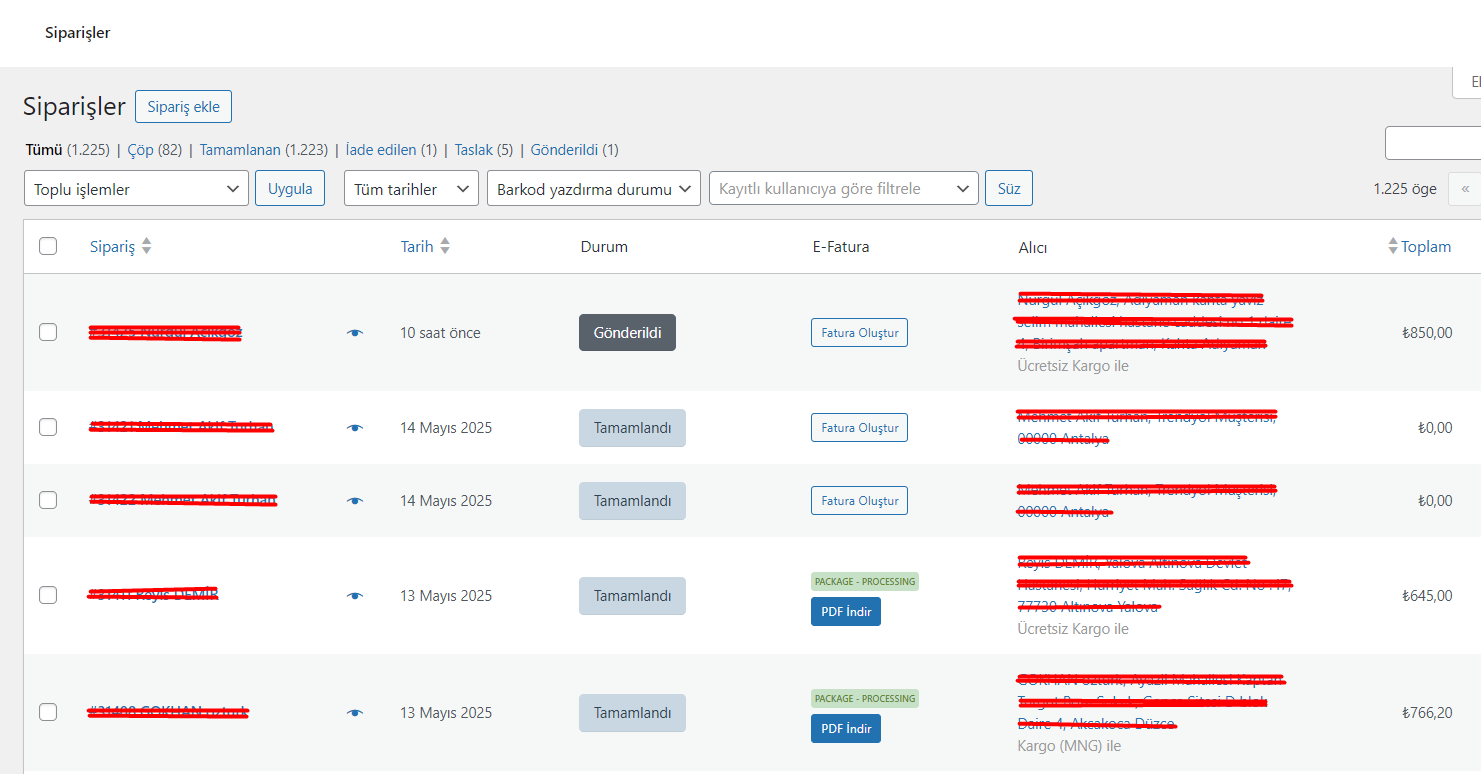Switch to the Tamamlanan orders view
The image size is (1481, 774).
point(263,150)
